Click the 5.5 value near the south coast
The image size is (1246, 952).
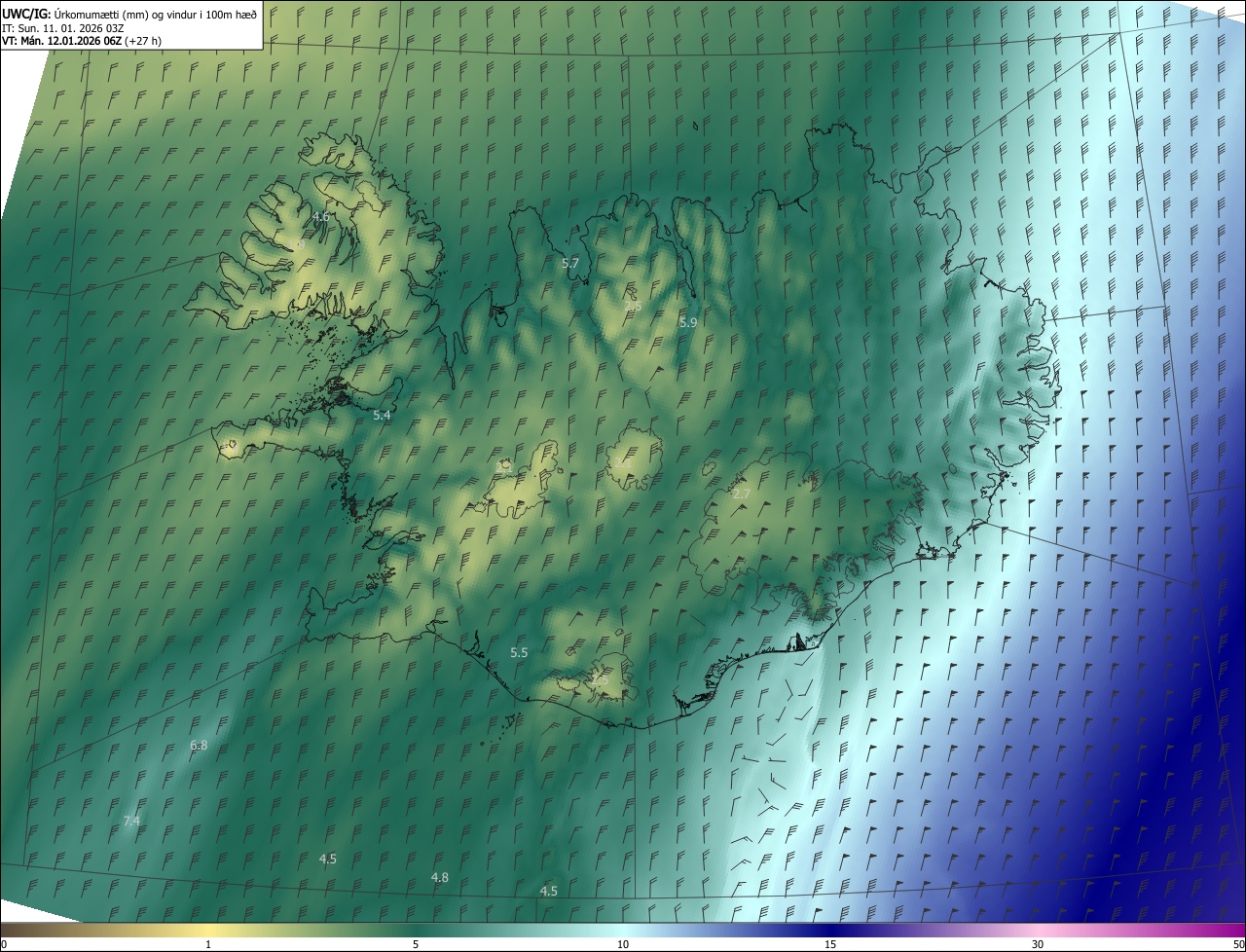click(x=519, y=652)
